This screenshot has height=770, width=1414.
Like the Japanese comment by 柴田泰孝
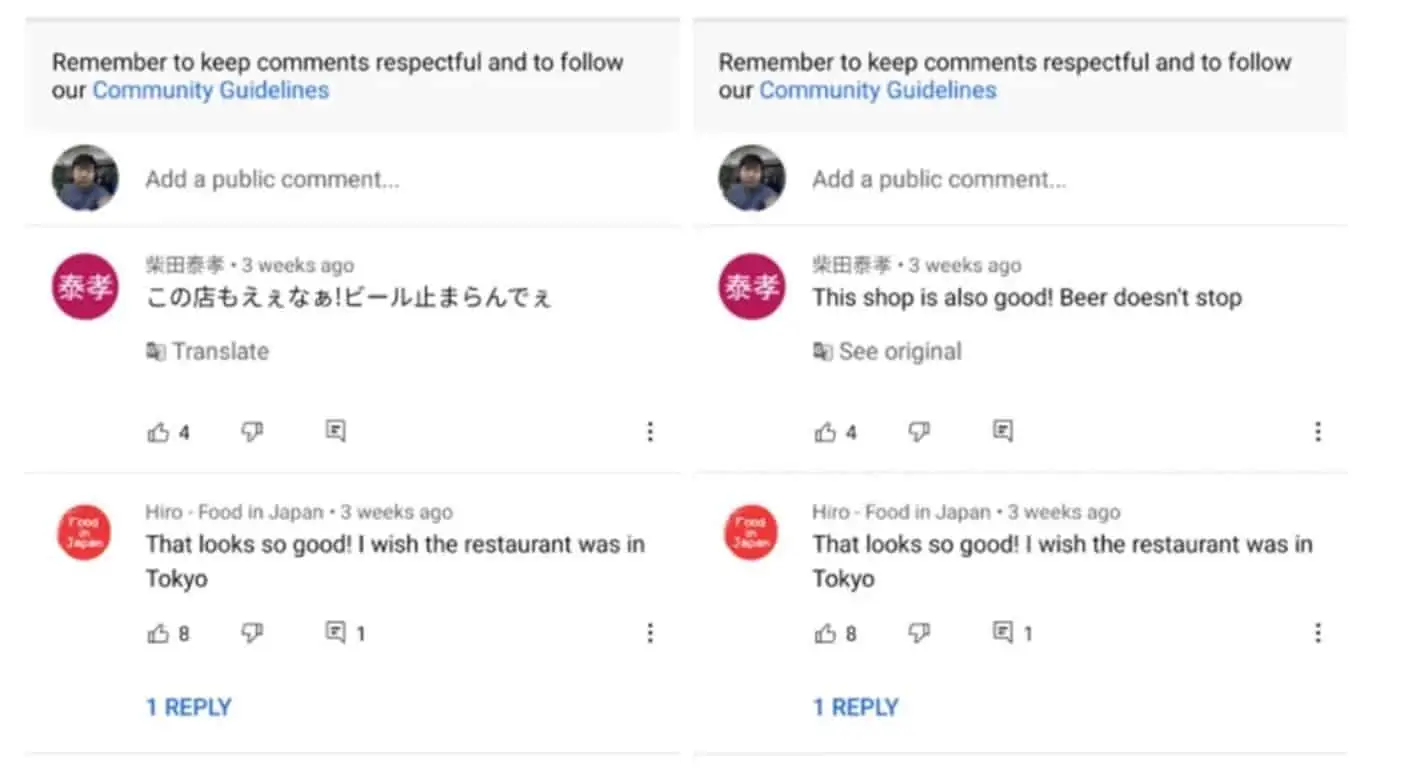pos(158,432)
